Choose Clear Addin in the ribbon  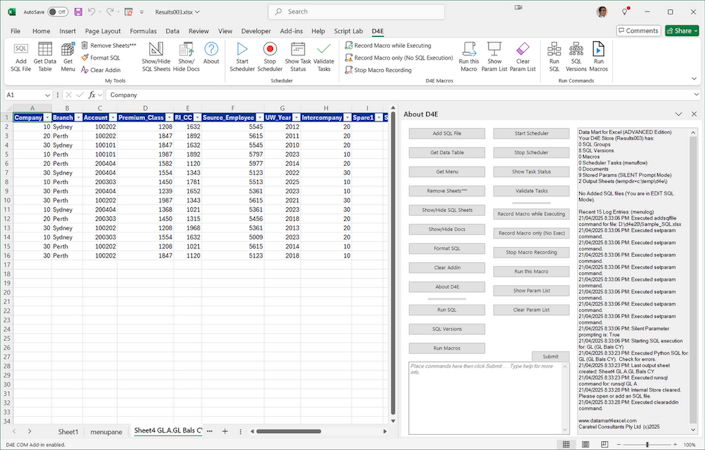(101, 70)
